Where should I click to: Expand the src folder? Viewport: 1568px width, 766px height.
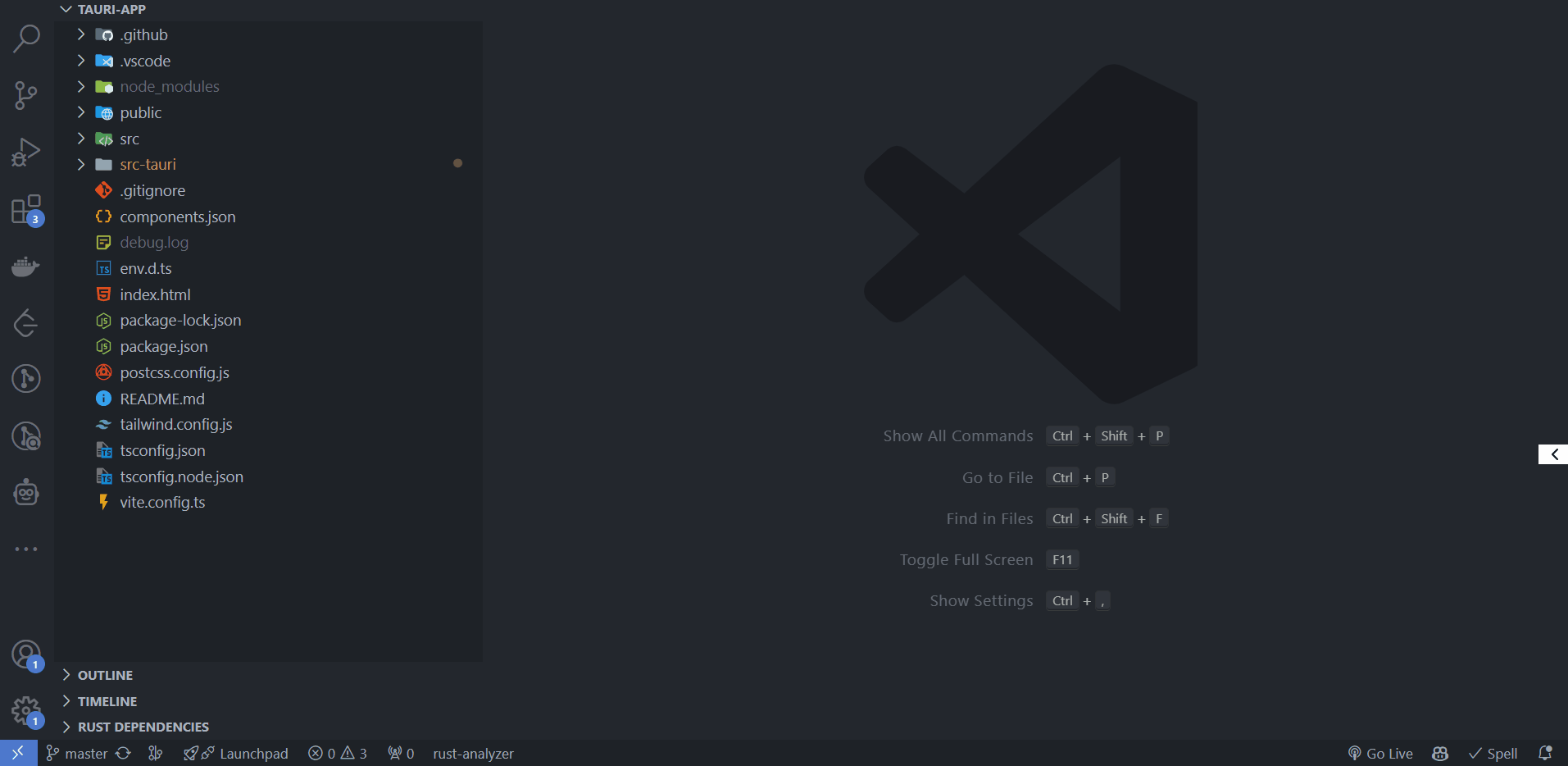point(268,139)
